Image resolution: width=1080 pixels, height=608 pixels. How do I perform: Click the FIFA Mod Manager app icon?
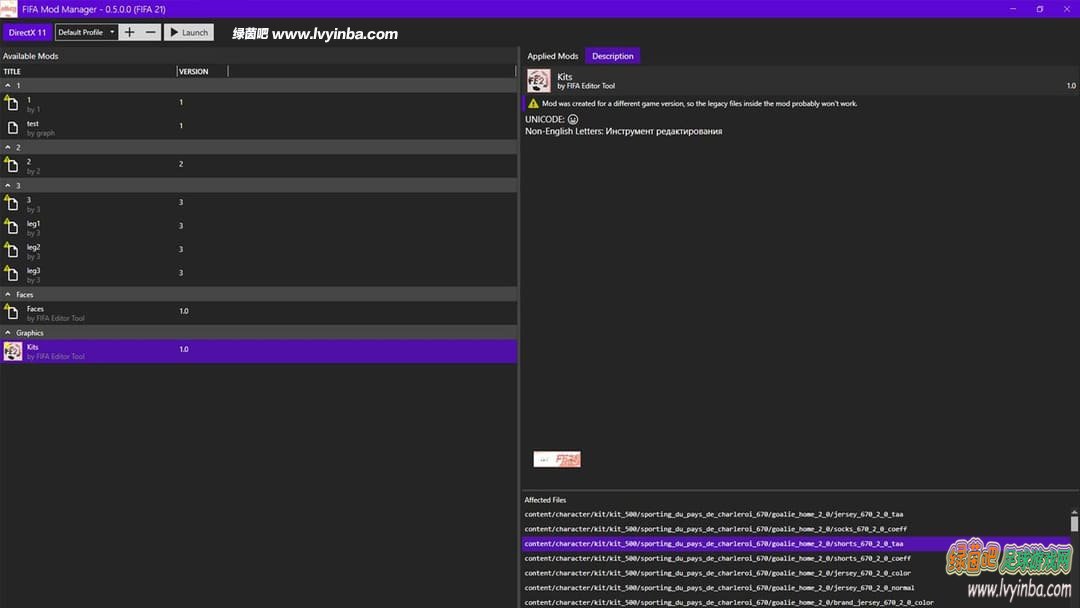pos(8,9)
